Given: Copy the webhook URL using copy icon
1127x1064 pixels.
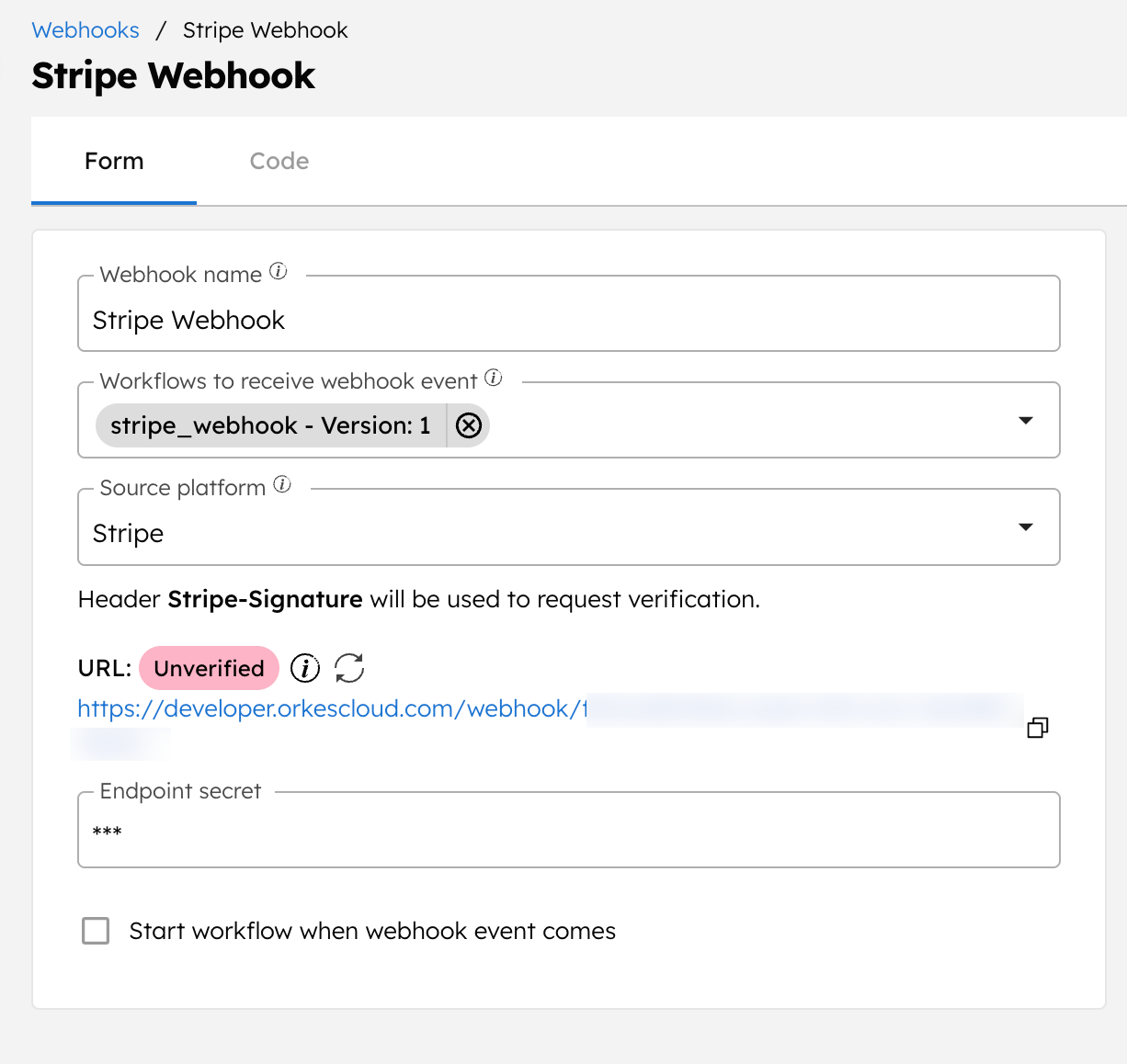Looking at the screenshot, I should click(x=1038, y=727).
